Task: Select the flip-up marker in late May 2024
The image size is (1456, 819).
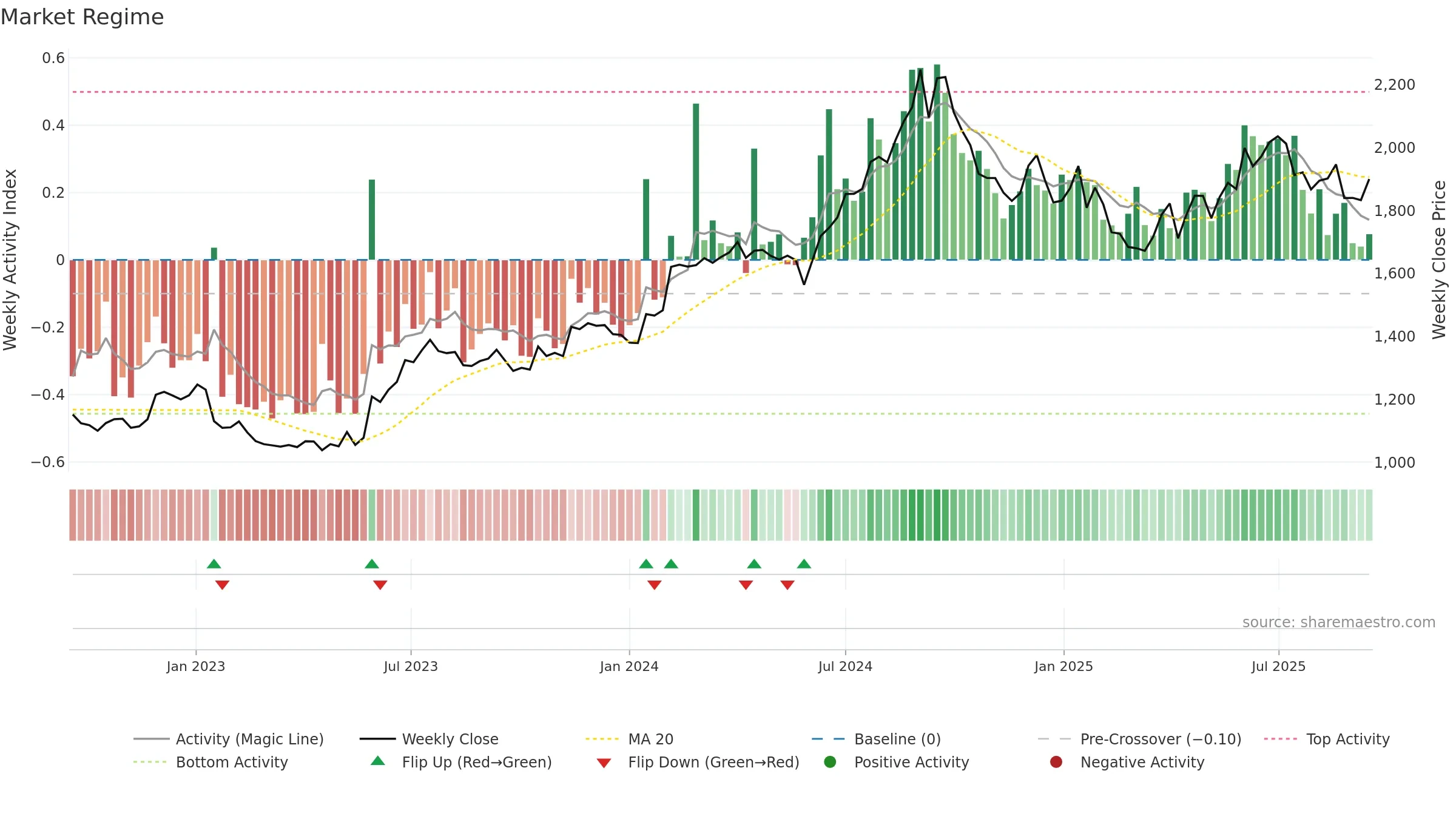Action: click(804, 564)
